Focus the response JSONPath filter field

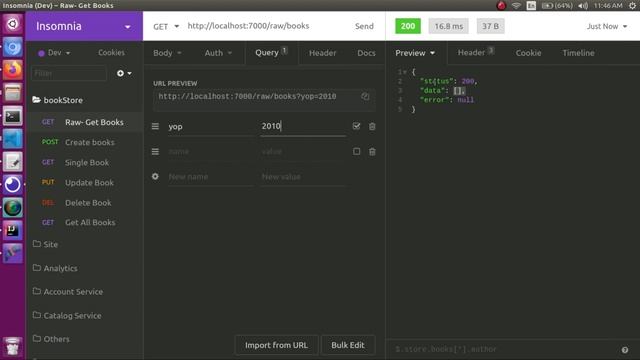pos(503,349)
